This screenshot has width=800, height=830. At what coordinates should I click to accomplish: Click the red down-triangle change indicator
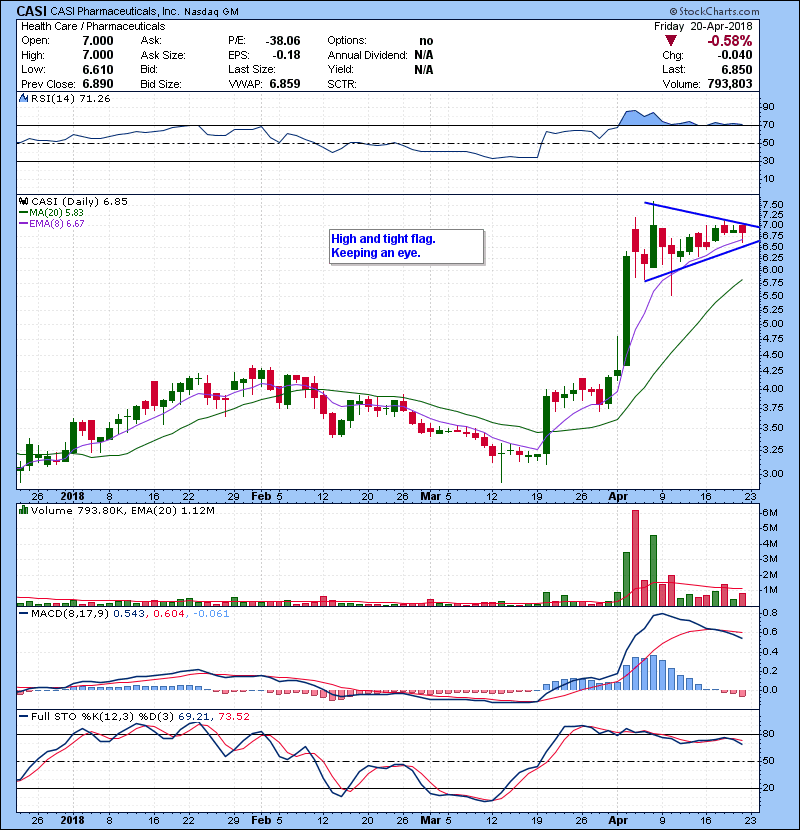[671, 41]
